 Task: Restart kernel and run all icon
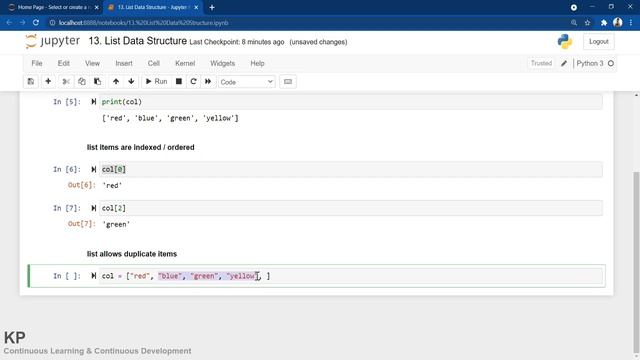(208, 82)
